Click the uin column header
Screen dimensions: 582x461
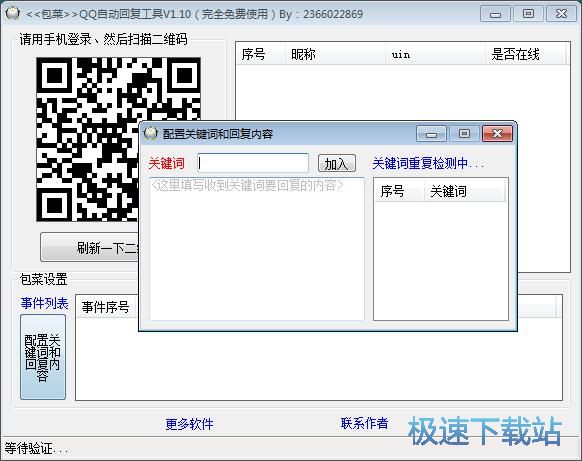(x=435, y=54)
